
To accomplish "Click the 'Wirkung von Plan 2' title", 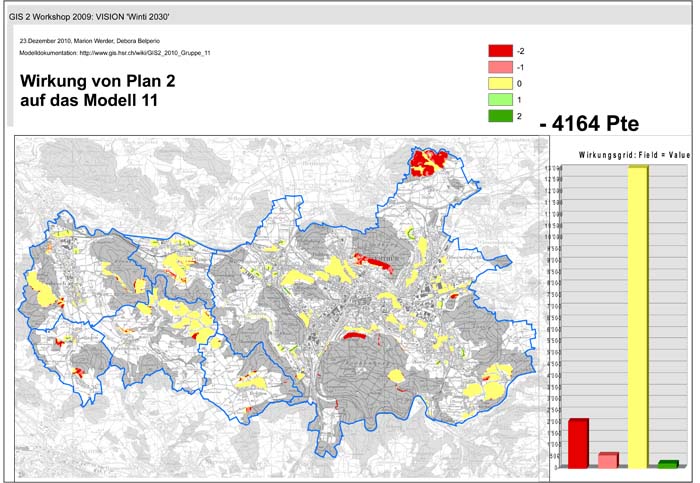I will 100,81.
